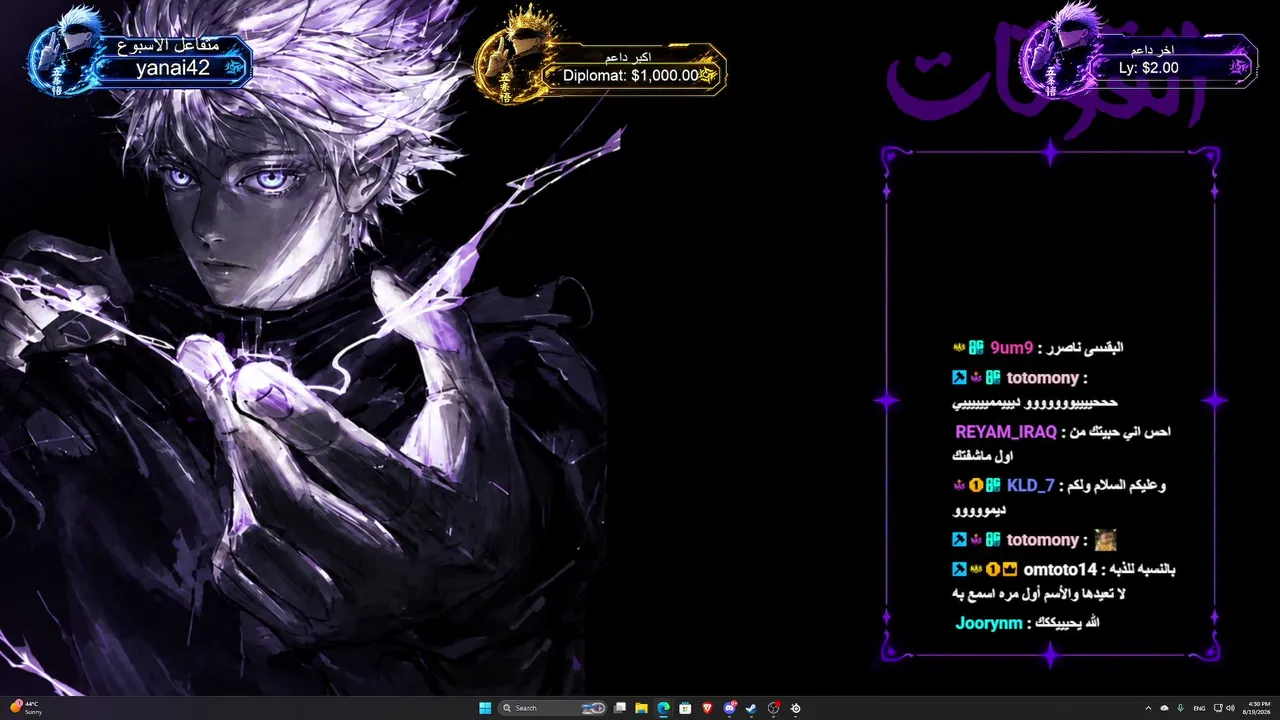Click the microphone tray icon
1280x720 pixels.
click(1180, 708)
